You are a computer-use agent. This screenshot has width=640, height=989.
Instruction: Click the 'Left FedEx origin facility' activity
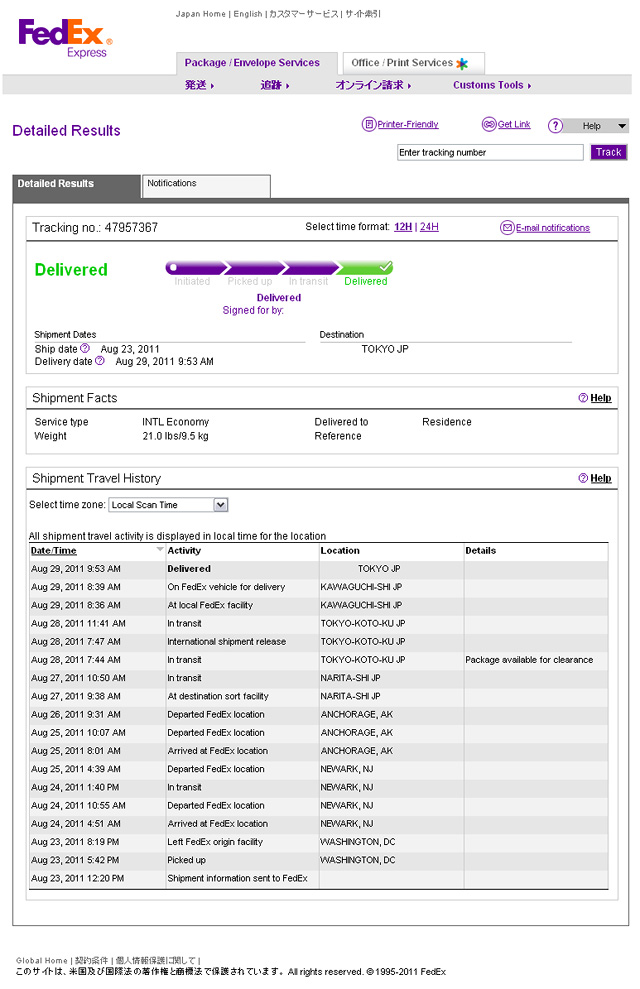pos(215,842)
